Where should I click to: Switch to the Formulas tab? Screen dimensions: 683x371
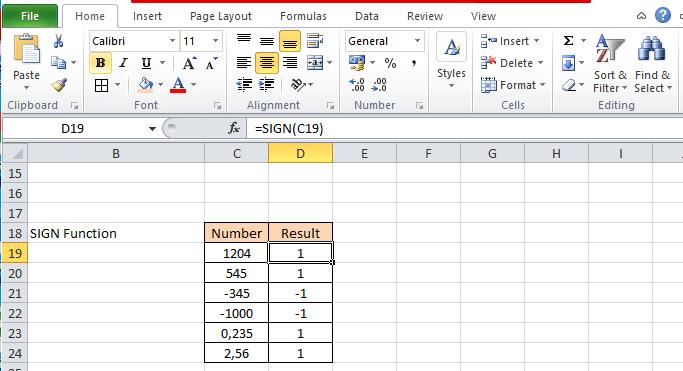tap(303, 16)
